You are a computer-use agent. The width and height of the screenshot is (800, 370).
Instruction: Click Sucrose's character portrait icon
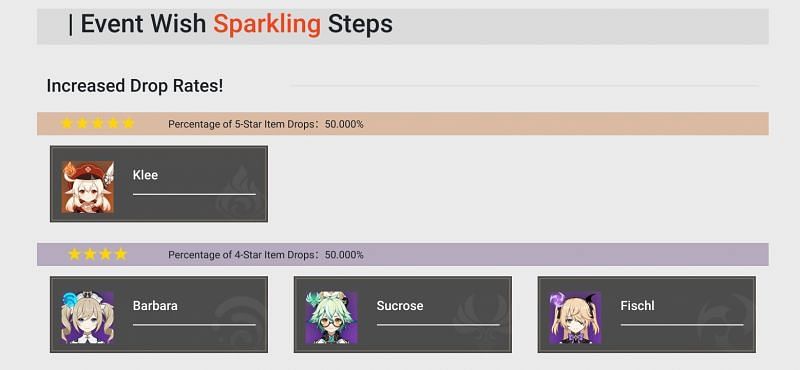click(332, 317)
